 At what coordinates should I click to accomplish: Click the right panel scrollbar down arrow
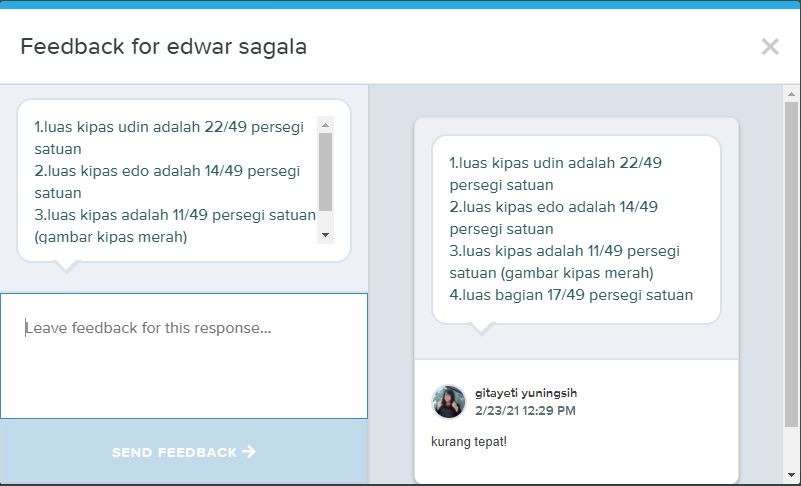(x=791, y=475)
